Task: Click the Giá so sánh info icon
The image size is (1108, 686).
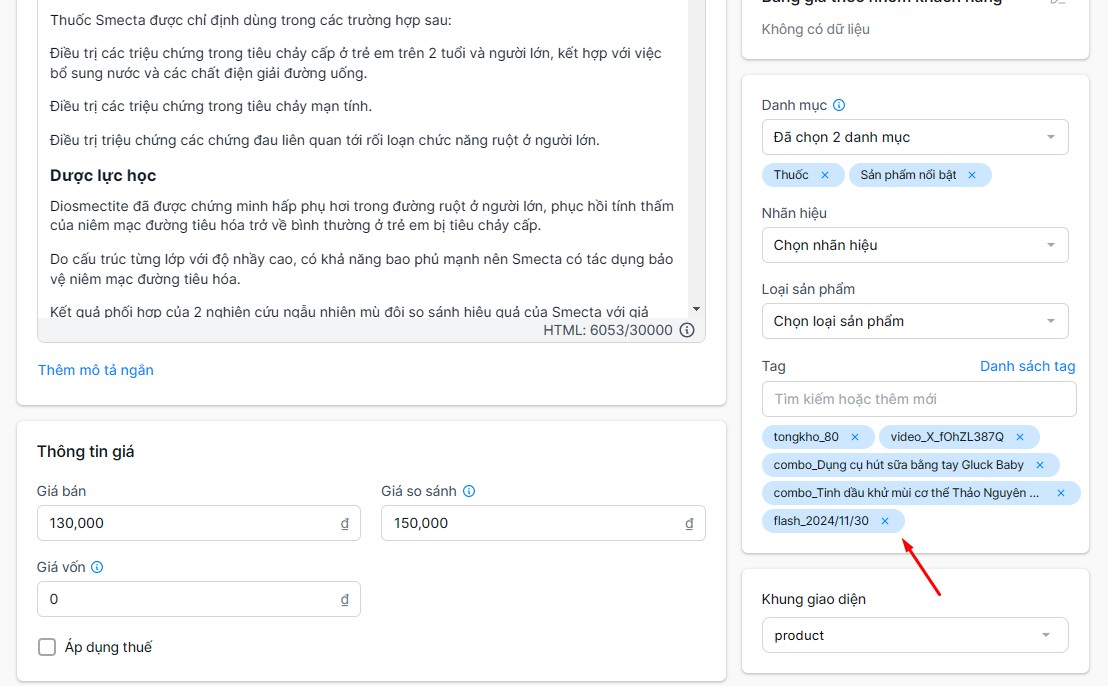Action: coord(468,491)
